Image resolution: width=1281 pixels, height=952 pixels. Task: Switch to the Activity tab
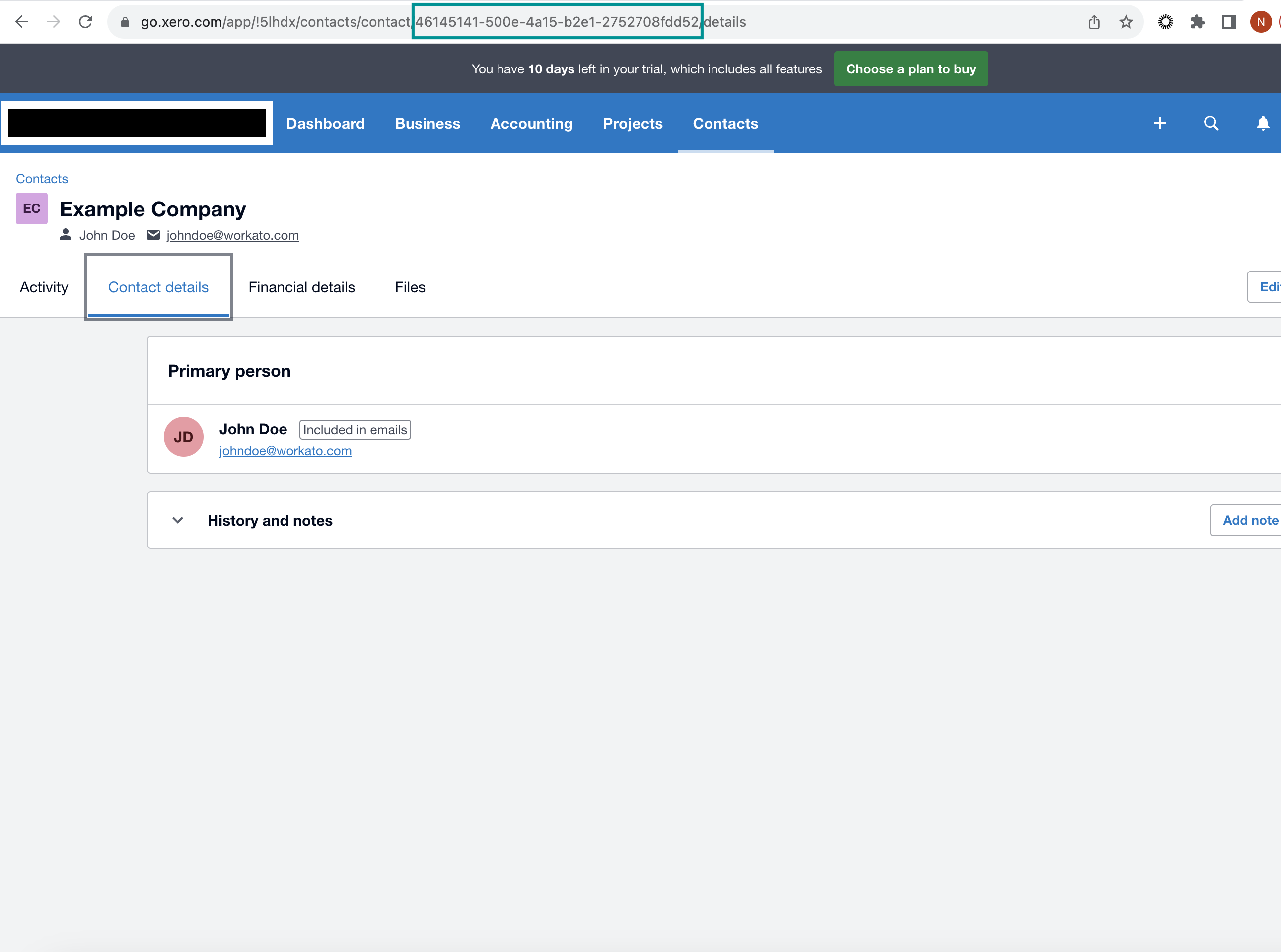(x=44, y=287)
